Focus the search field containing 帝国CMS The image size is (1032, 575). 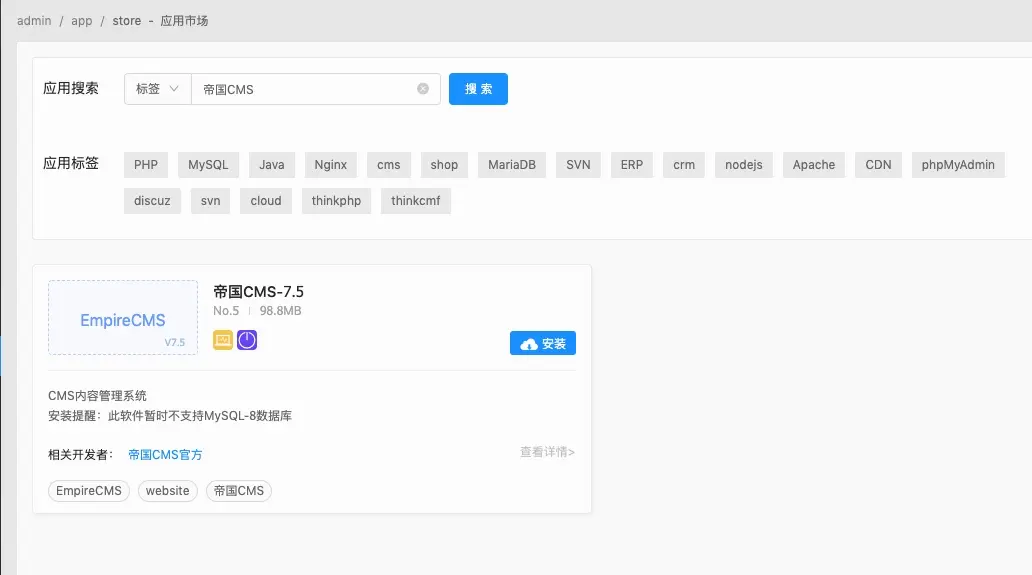click(x=315, y=89)
